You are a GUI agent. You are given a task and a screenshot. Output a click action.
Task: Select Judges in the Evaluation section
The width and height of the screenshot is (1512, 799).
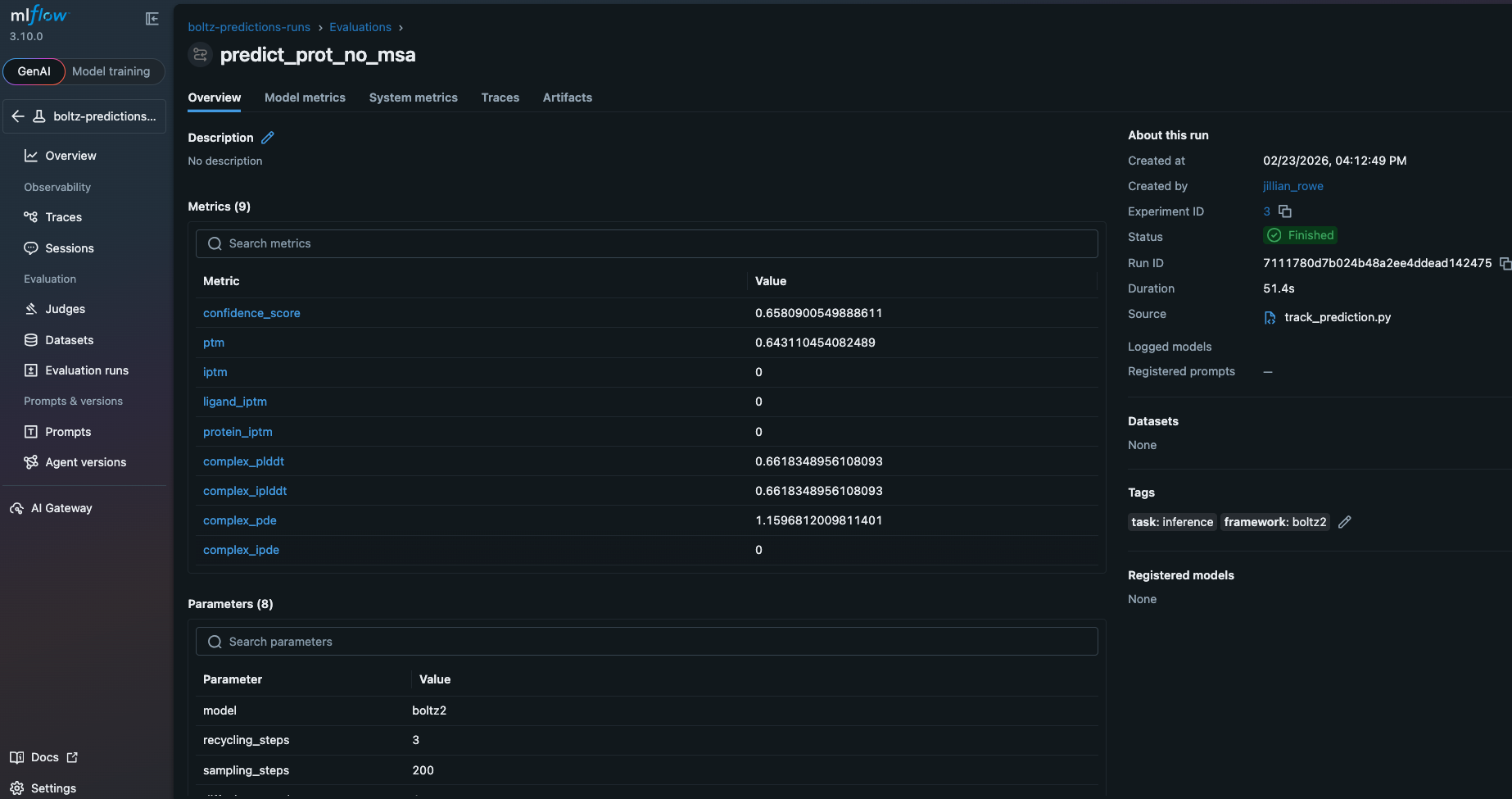coord(63,309)
